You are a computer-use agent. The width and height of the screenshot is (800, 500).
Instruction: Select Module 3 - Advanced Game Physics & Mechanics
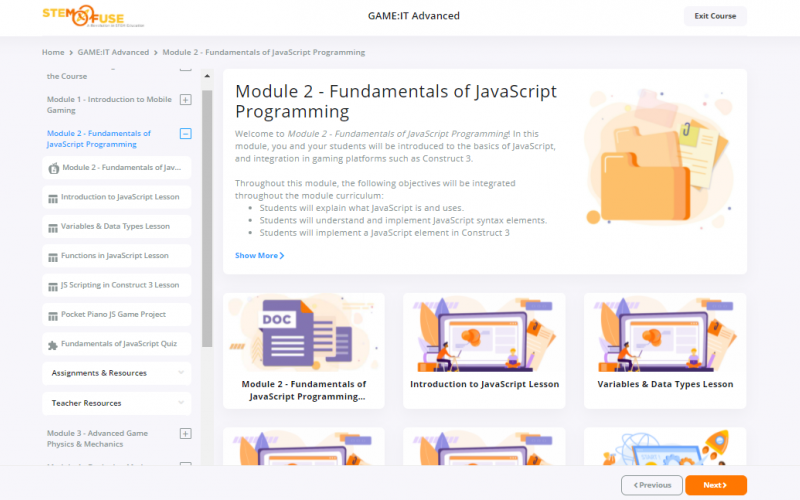coord(97,439)
